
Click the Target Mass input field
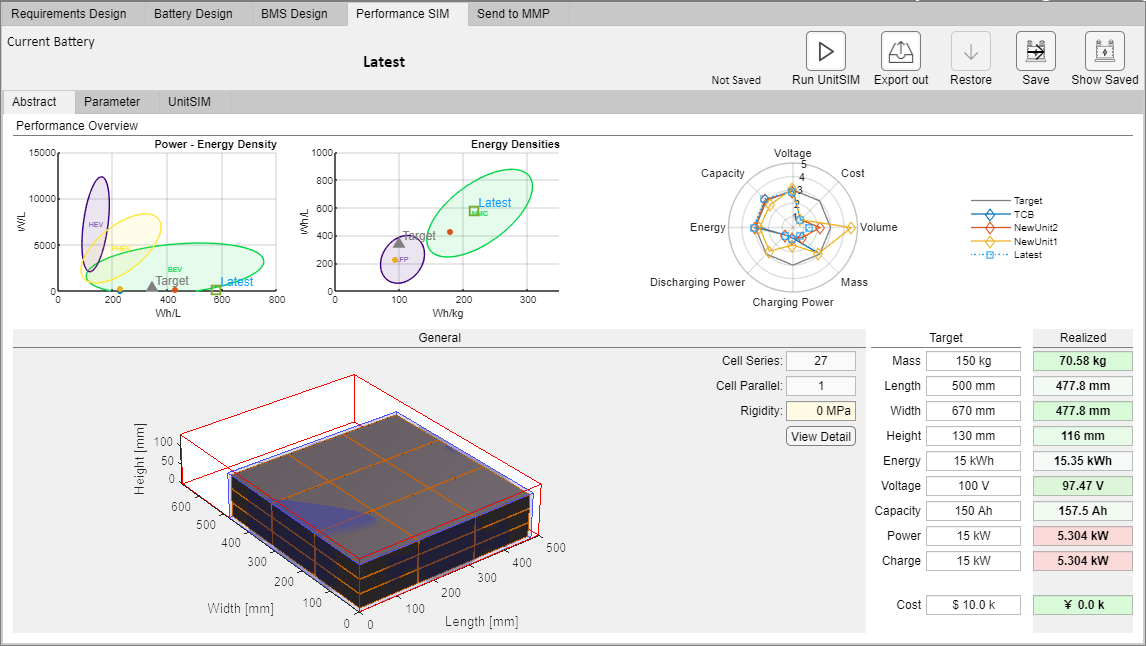(x=972, y=361)
